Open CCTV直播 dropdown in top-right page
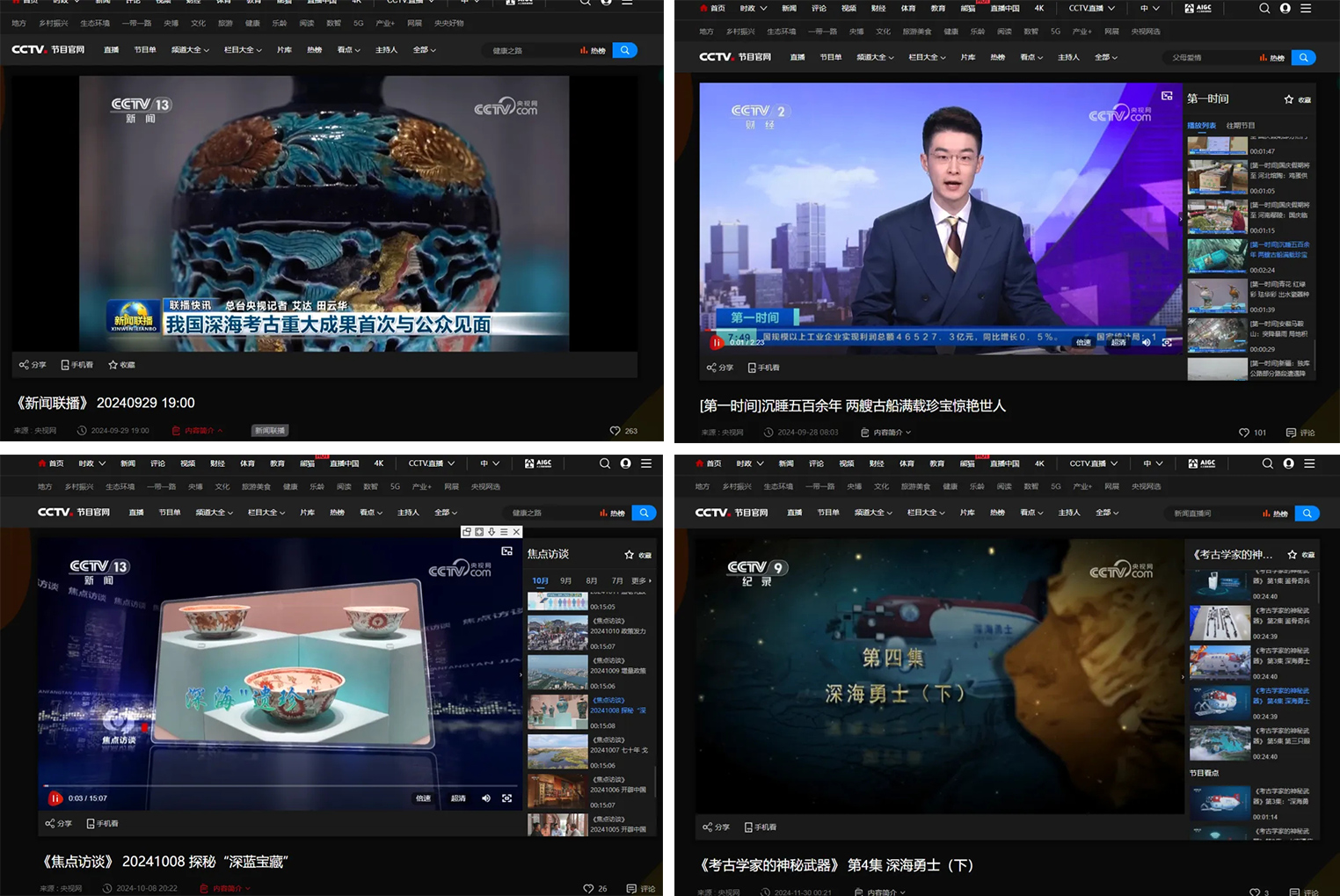The image size is (1340, 896). [1092, 8]
